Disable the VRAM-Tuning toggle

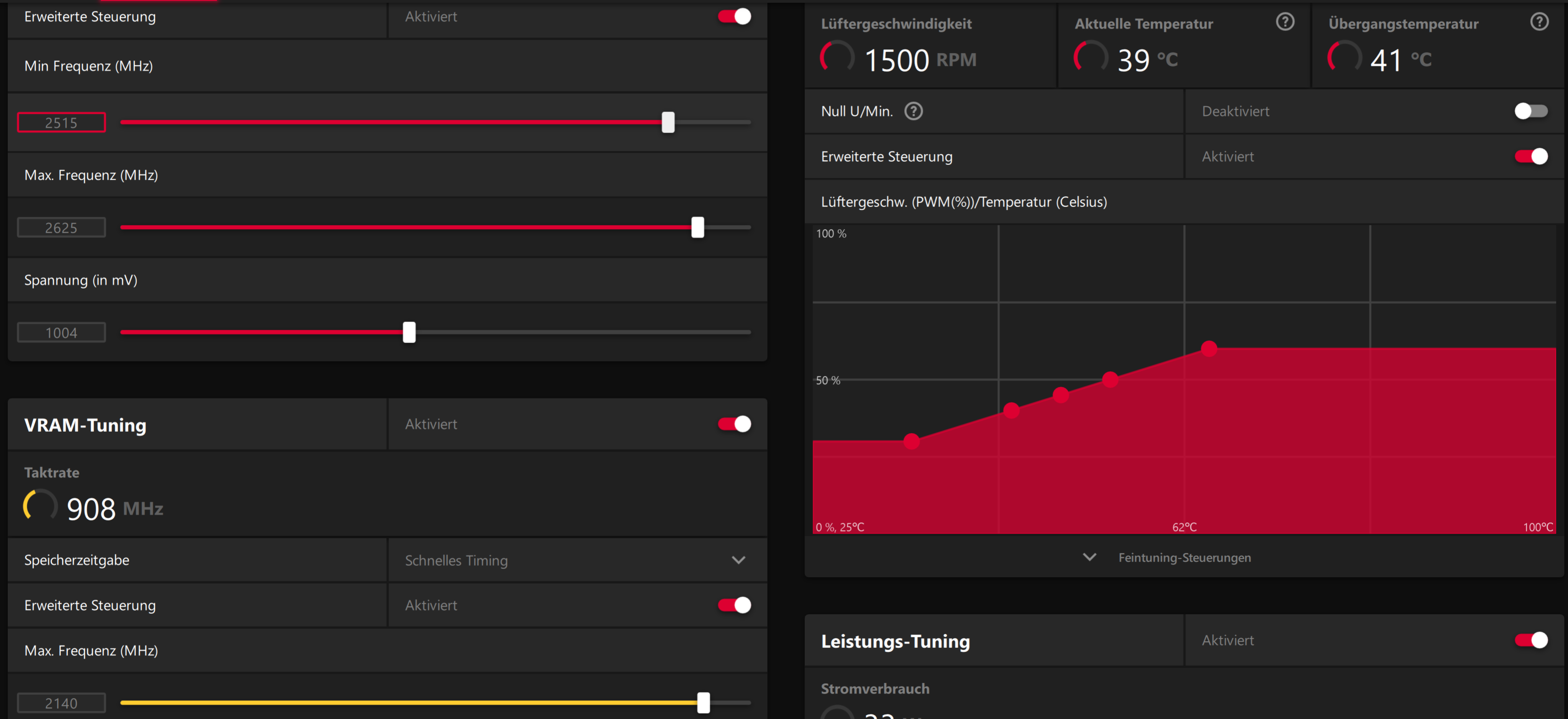coord(734,424)
